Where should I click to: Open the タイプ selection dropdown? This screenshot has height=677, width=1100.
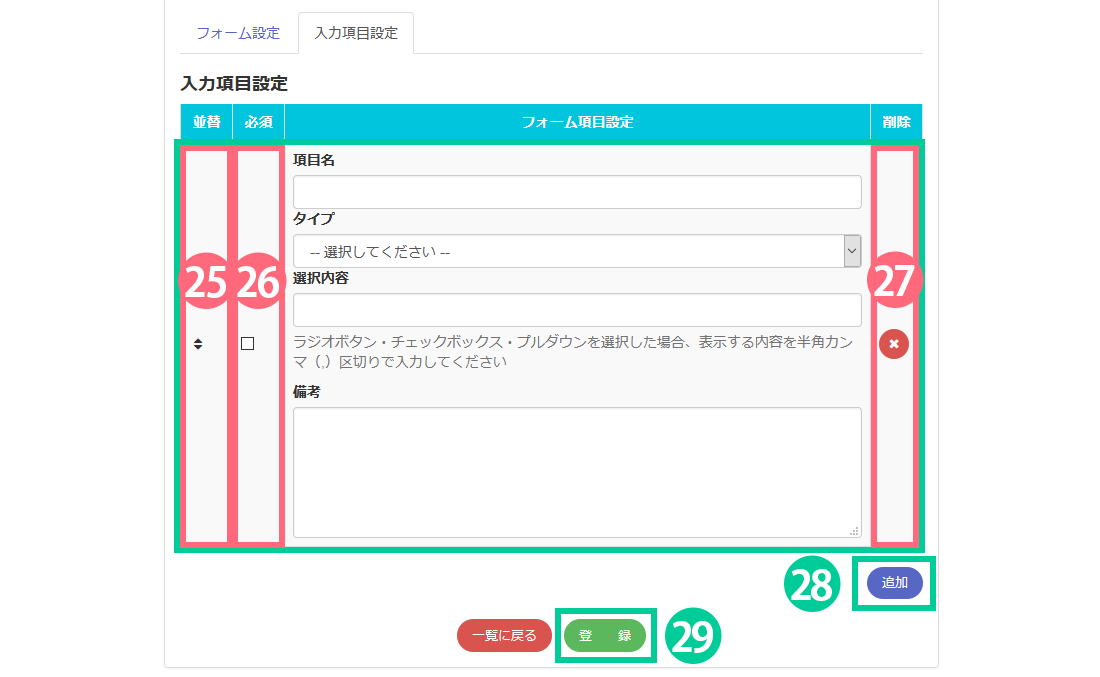pos(568,252)
